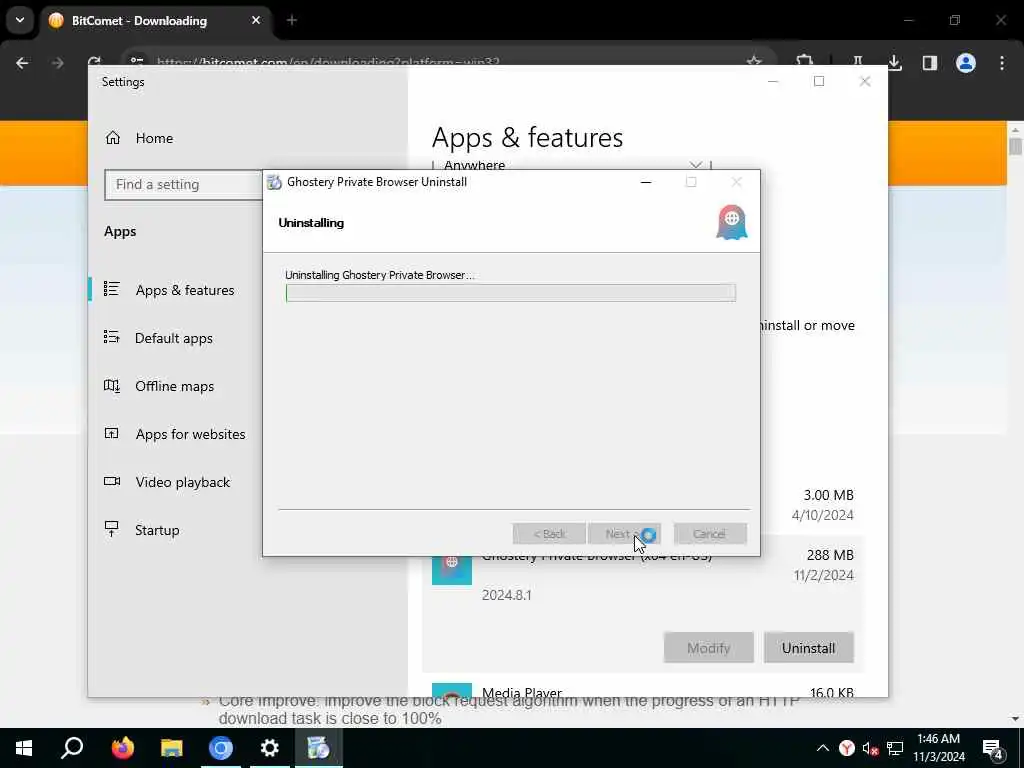The width and height of the screenshot is (1024, 768).
Task: Open the notification center icon
Action: pyautogui.click(x=993, y=749)
